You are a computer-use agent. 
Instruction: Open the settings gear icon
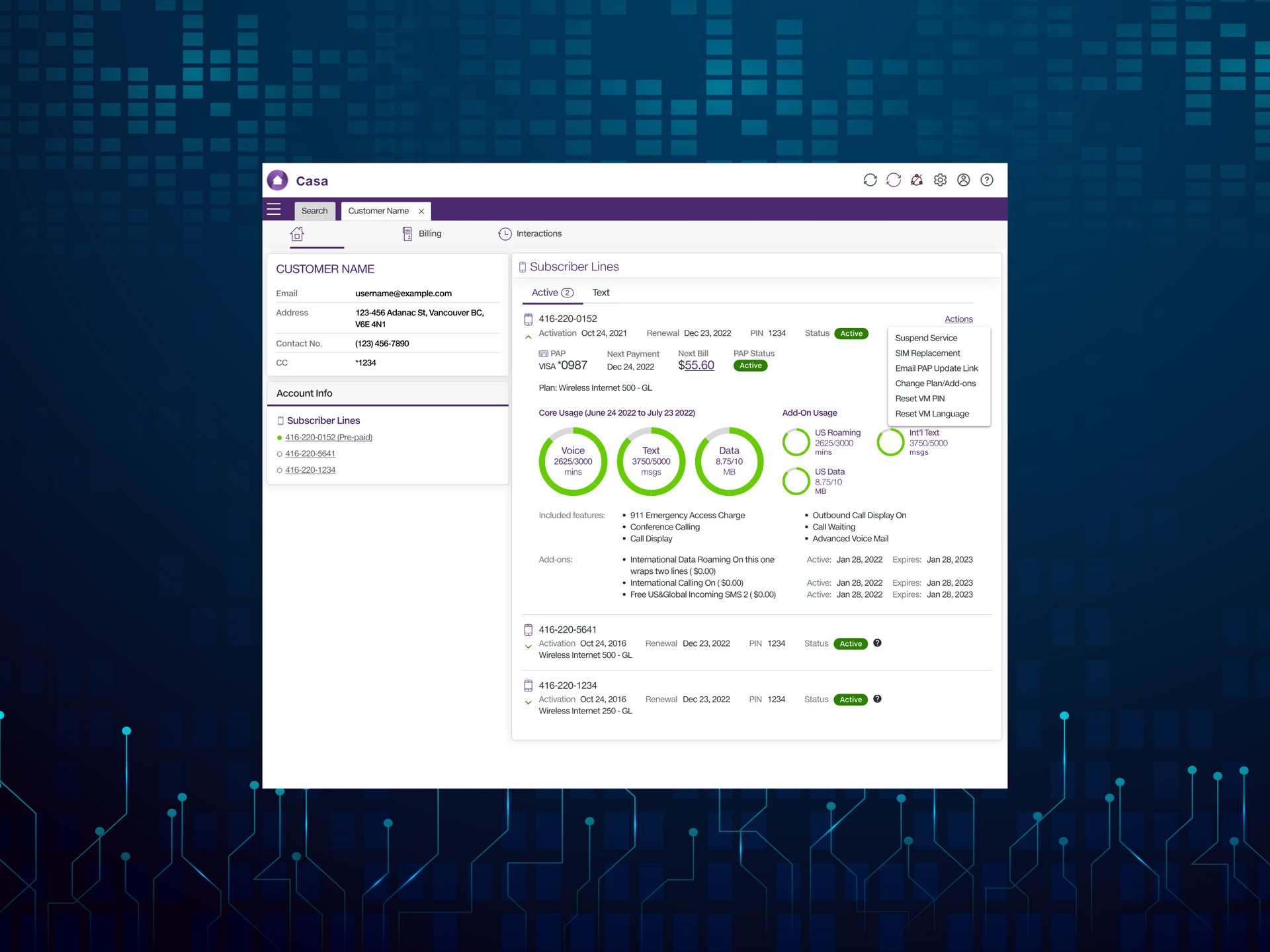940,180
